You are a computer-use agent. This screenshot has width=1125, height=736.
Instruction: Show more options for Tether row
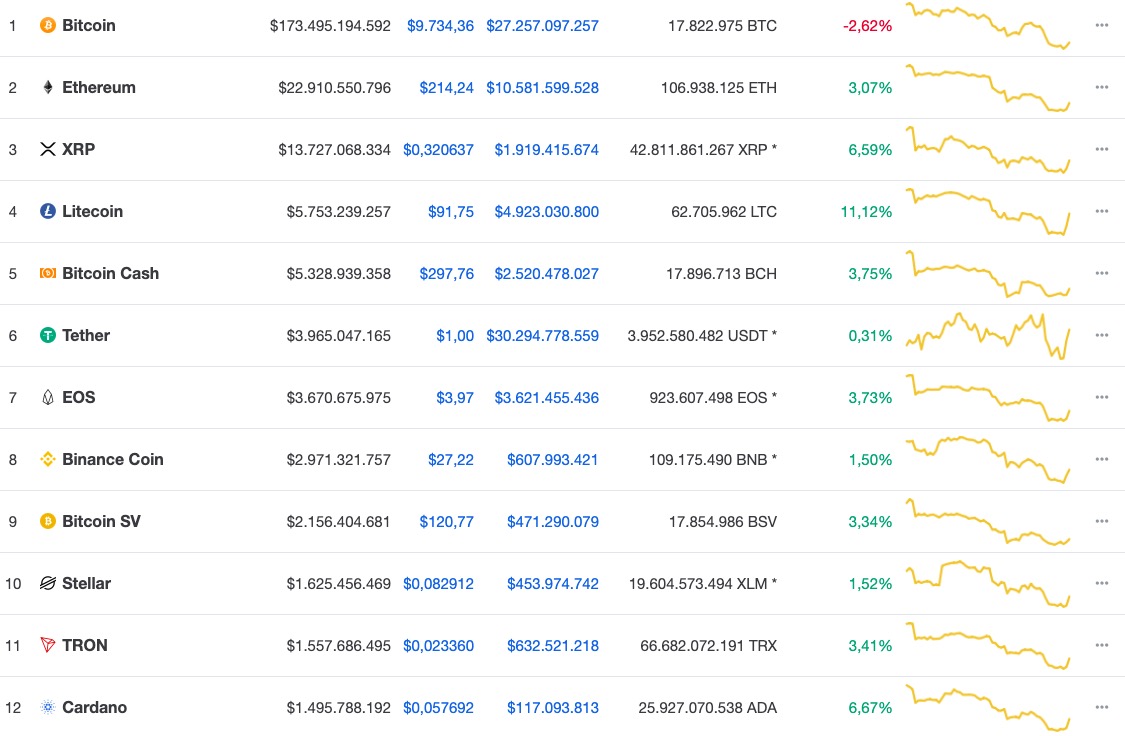tap(1102, 335)
